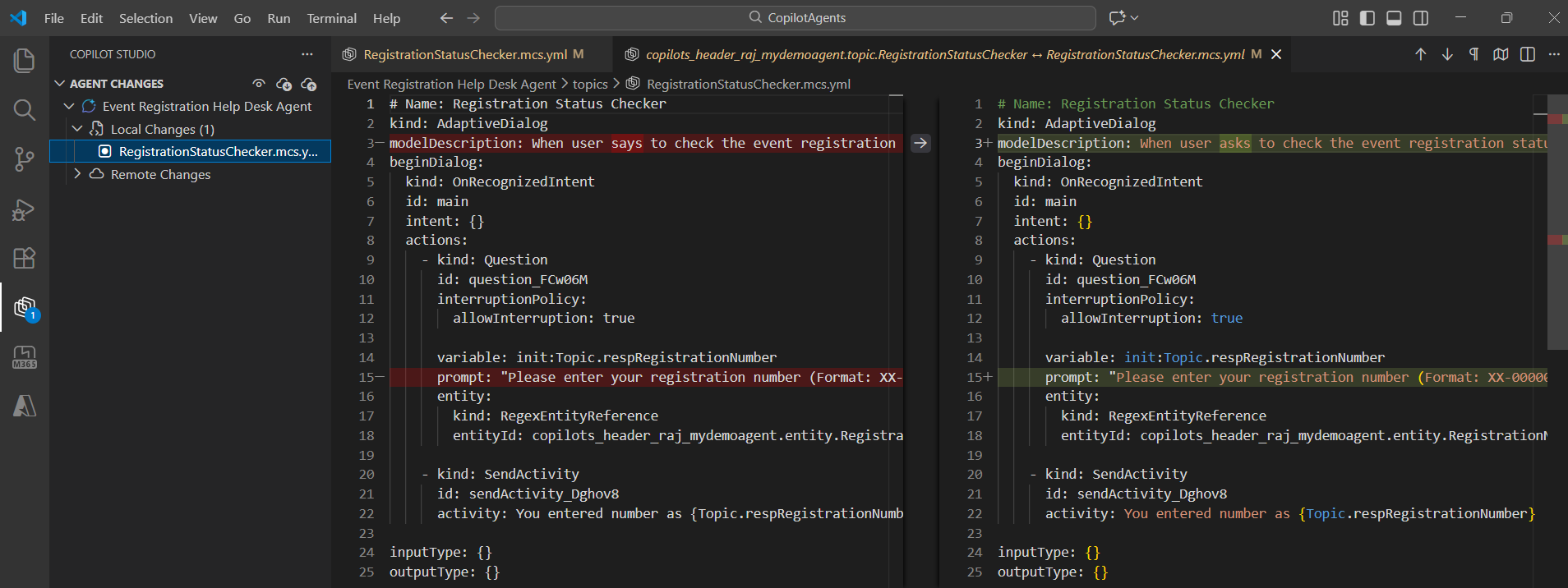Switch to the first RegistrationStatusChecker.mcs.yml tab
1568x588 pixels.
465,54
